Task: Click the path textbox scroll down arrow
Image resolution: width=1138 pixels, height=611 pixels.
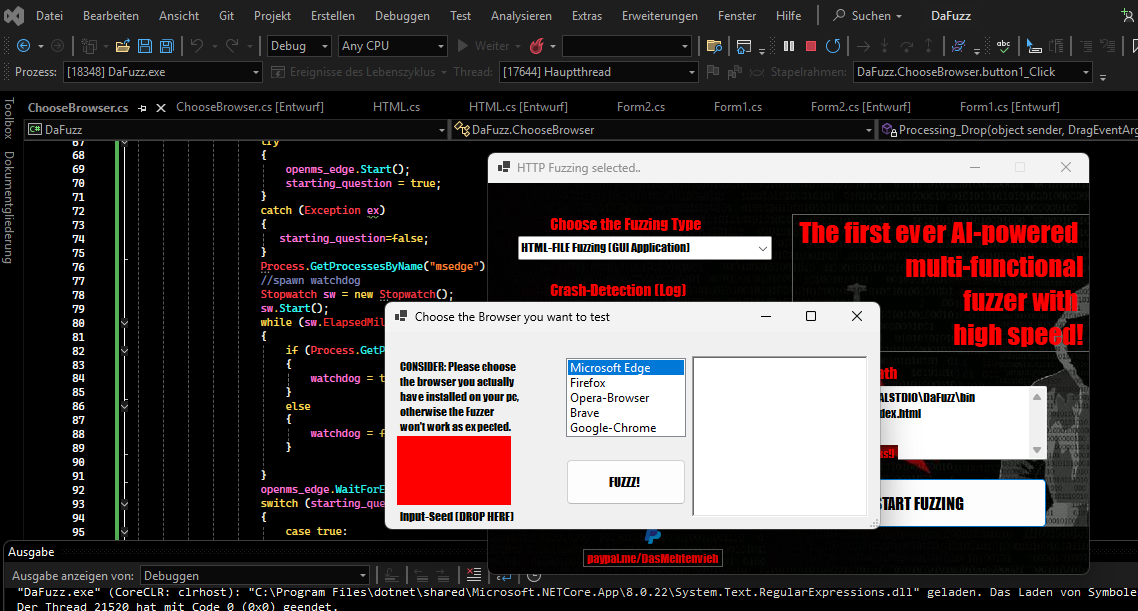Action: click(x=1036, y=450)
